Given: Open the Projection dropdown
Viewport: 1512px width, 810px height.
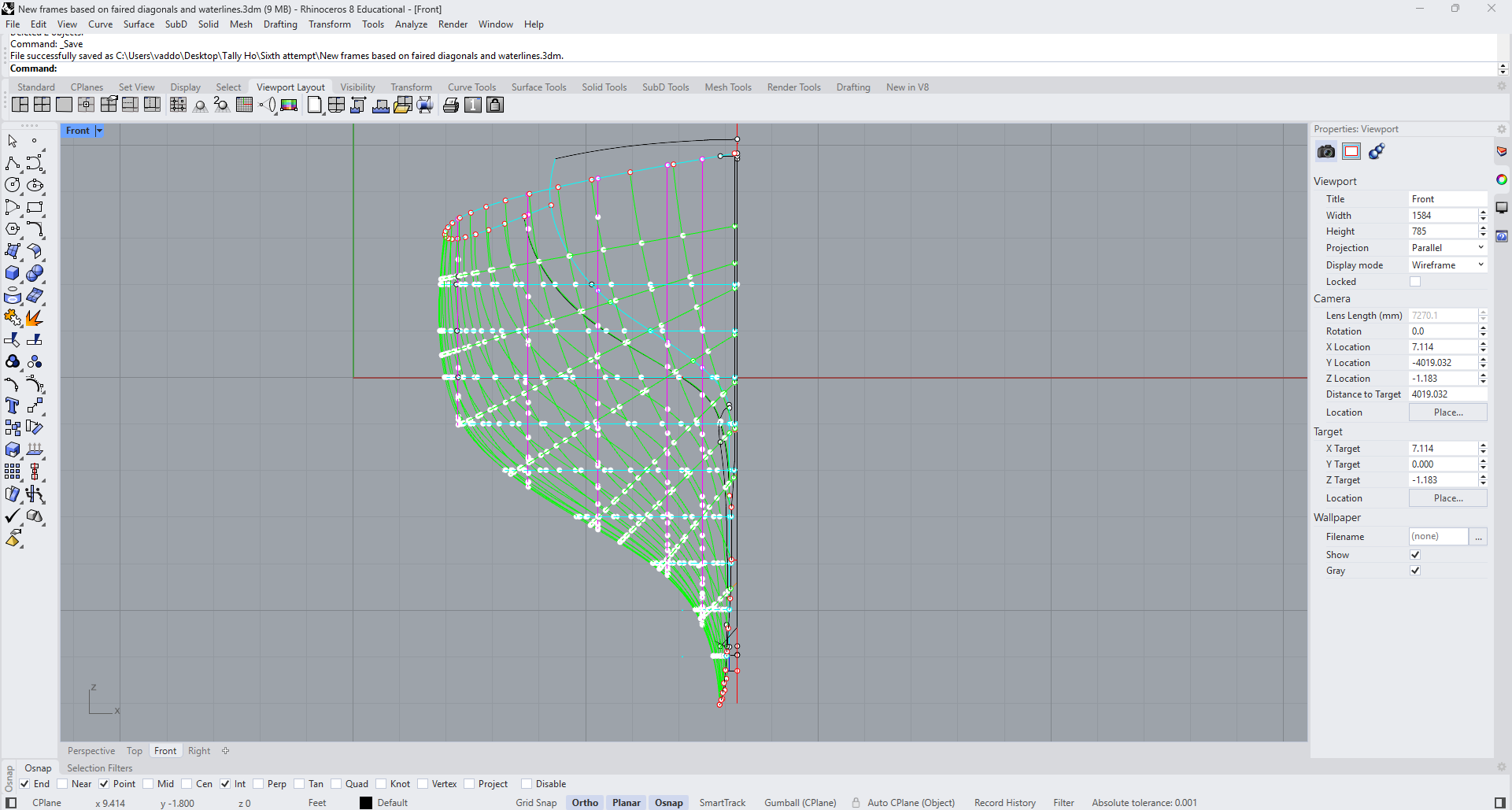Looking at the screenshot, I should [1447, 248].
